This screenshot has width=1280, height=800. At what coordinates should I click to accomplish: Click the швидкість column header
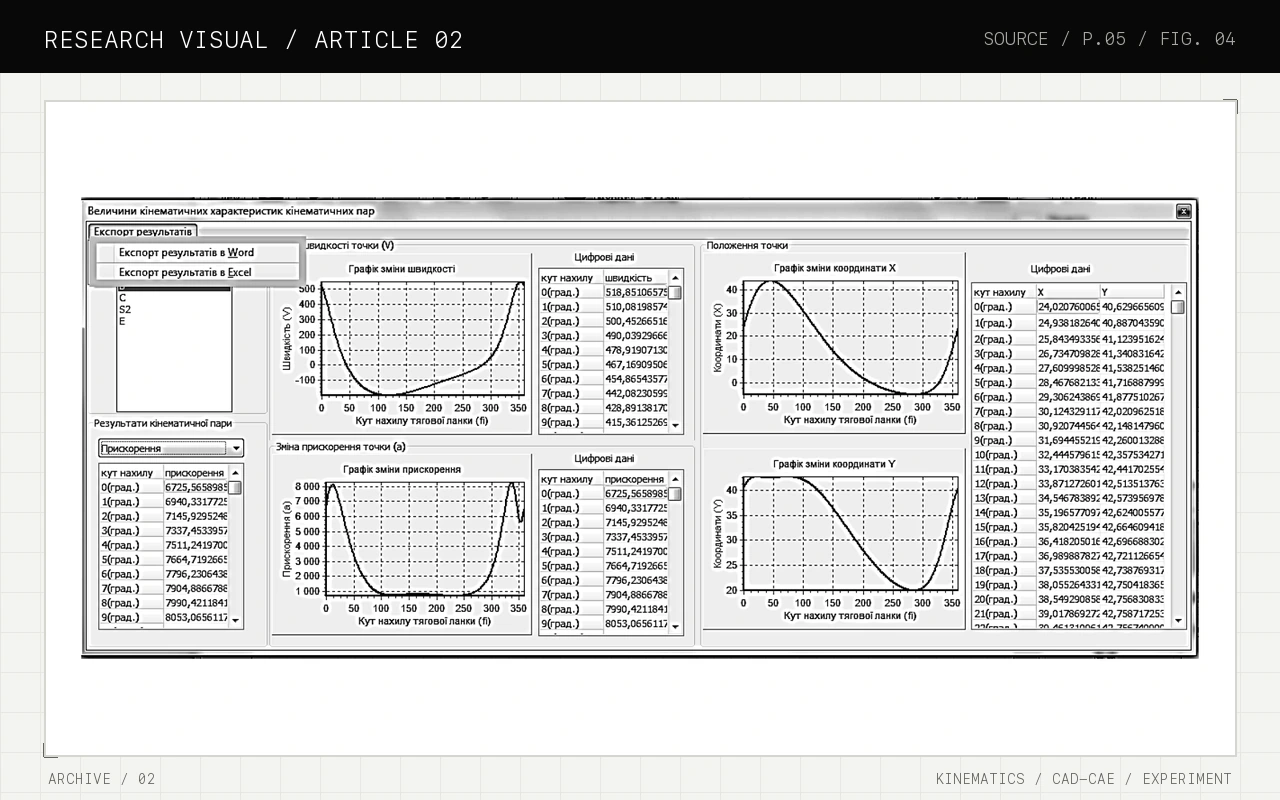point(635,278)
